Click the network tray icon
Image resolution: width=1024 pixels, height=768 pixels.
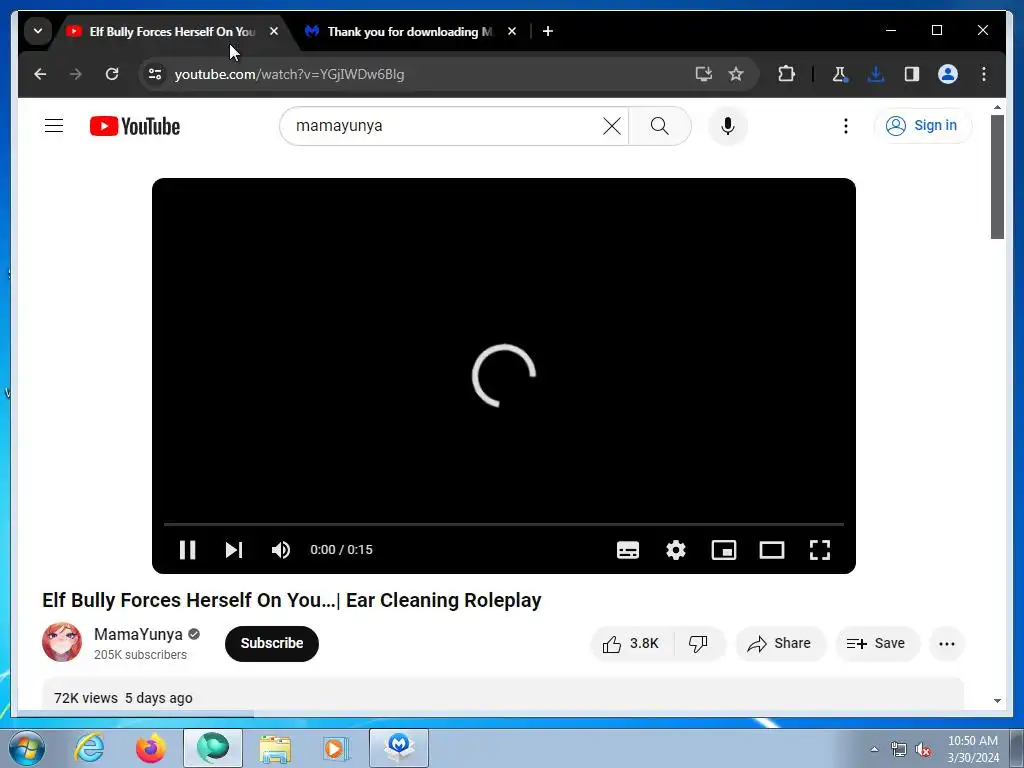[x=899, y=750]
